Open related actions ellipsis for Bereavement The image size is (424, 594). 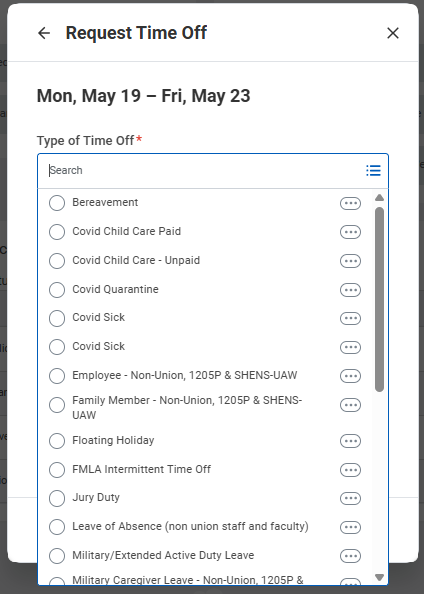350,203
